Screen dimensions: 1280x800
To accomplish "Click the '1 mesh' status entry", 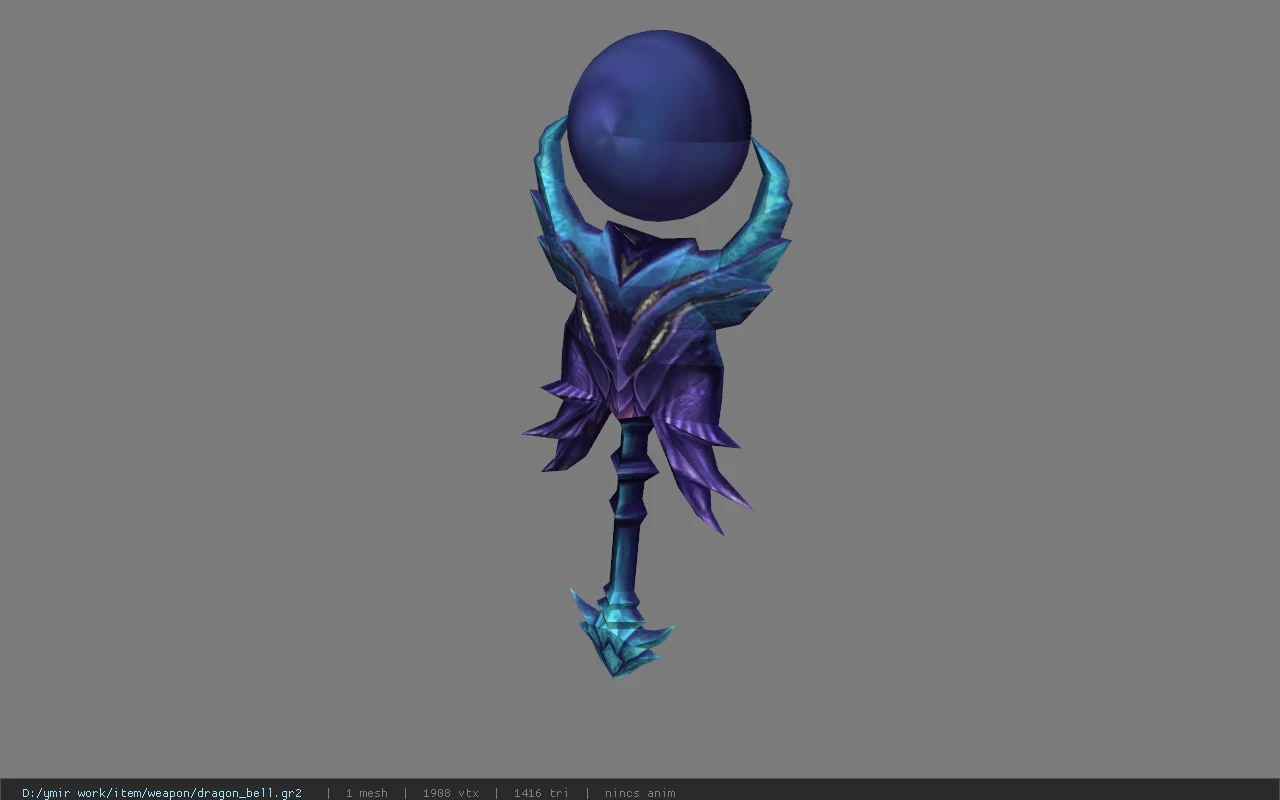I will click(366, 793).
